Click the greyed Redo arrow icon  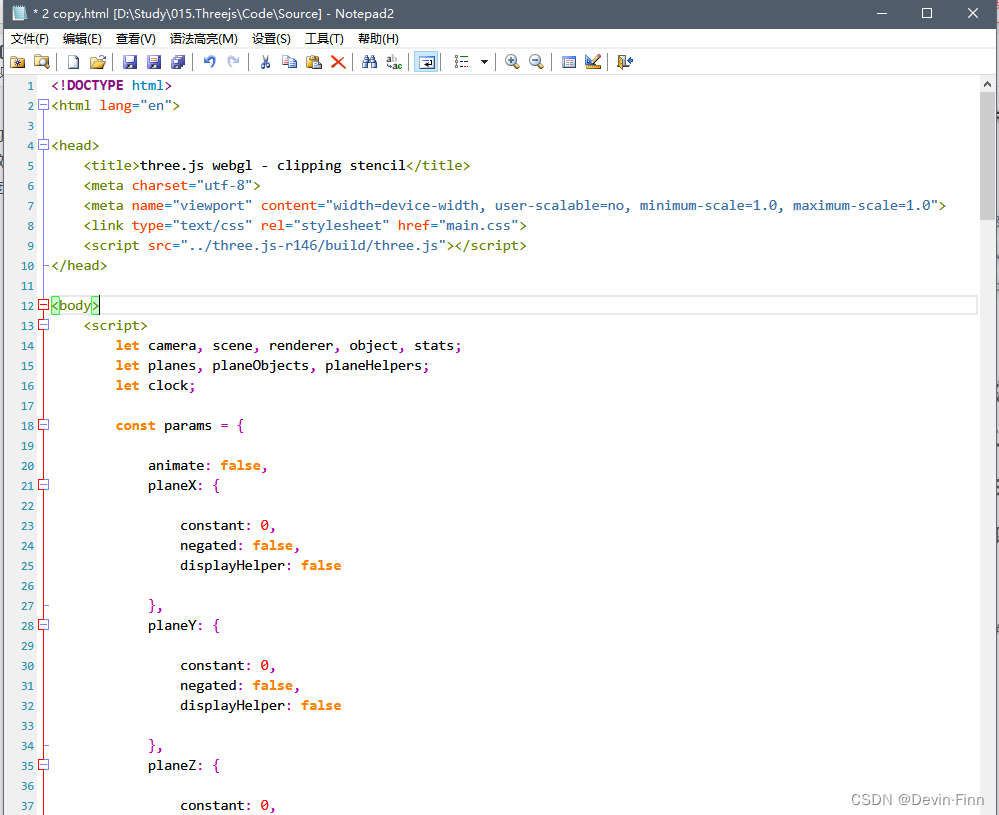tap(233, 62)
